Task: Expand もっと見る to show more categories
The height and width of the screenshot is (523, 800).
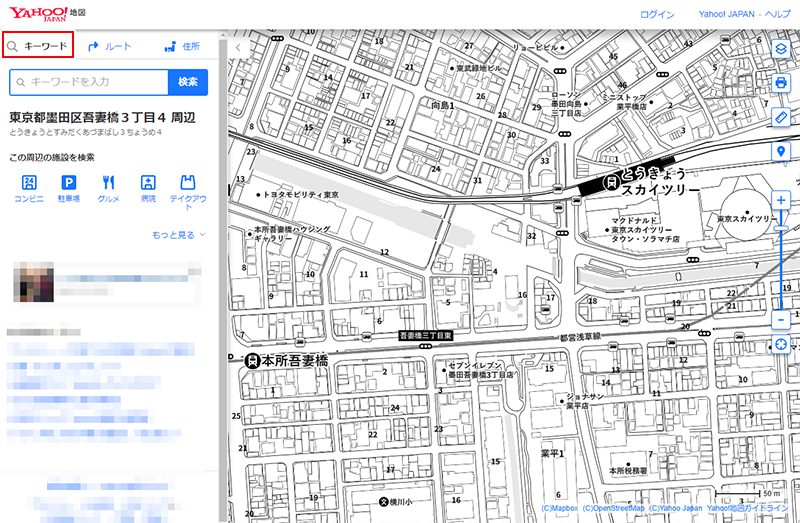Action: point(178,235)
